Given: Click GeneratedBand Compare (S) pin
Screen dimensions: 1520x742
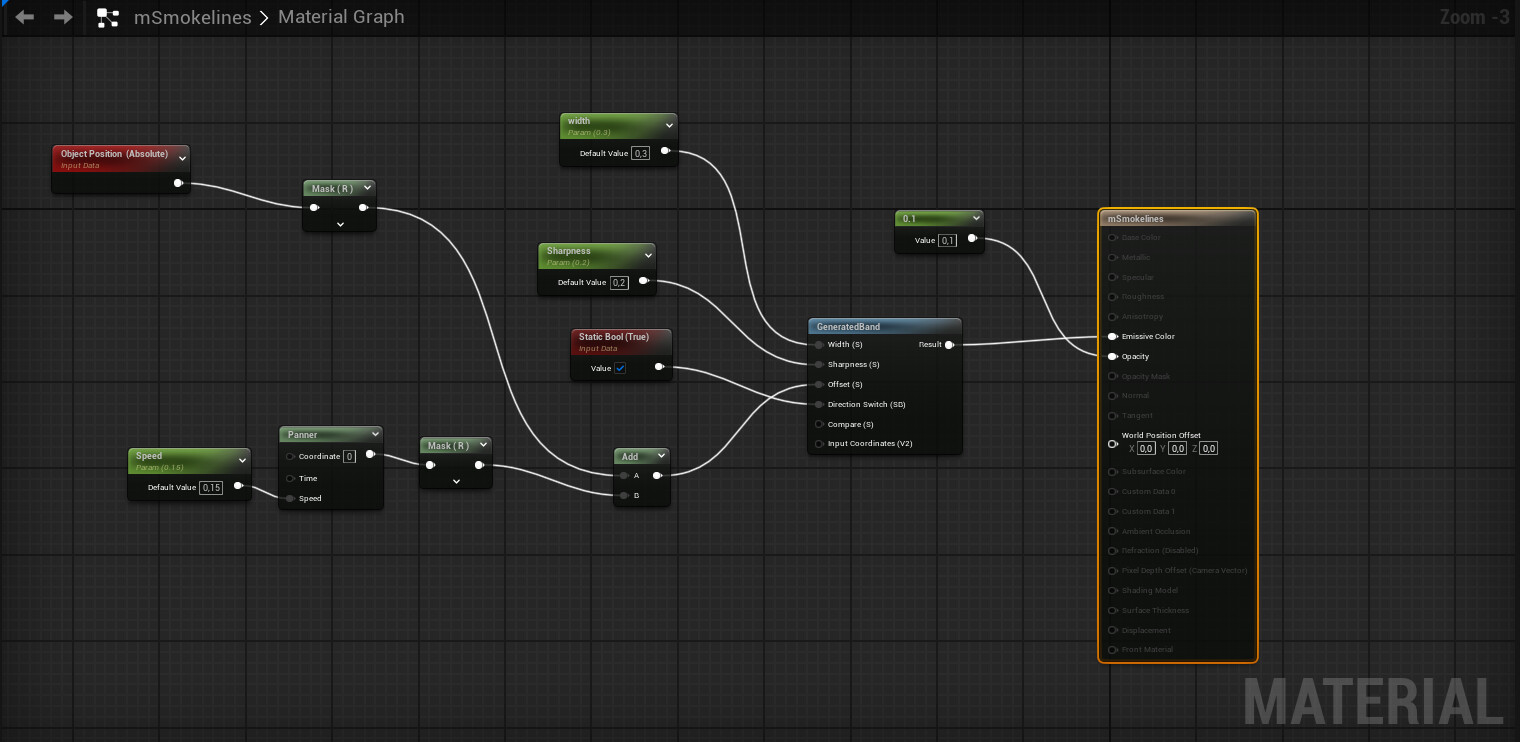Looking at the screenshot, I should pyautogui.click(x=820, y=424).
